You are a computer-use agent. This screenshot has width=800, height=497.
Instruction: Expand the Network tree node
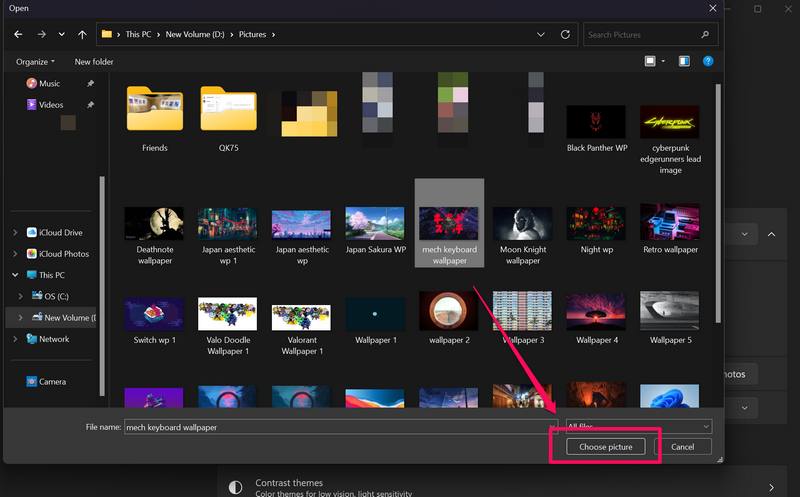[x=14, y=339]
